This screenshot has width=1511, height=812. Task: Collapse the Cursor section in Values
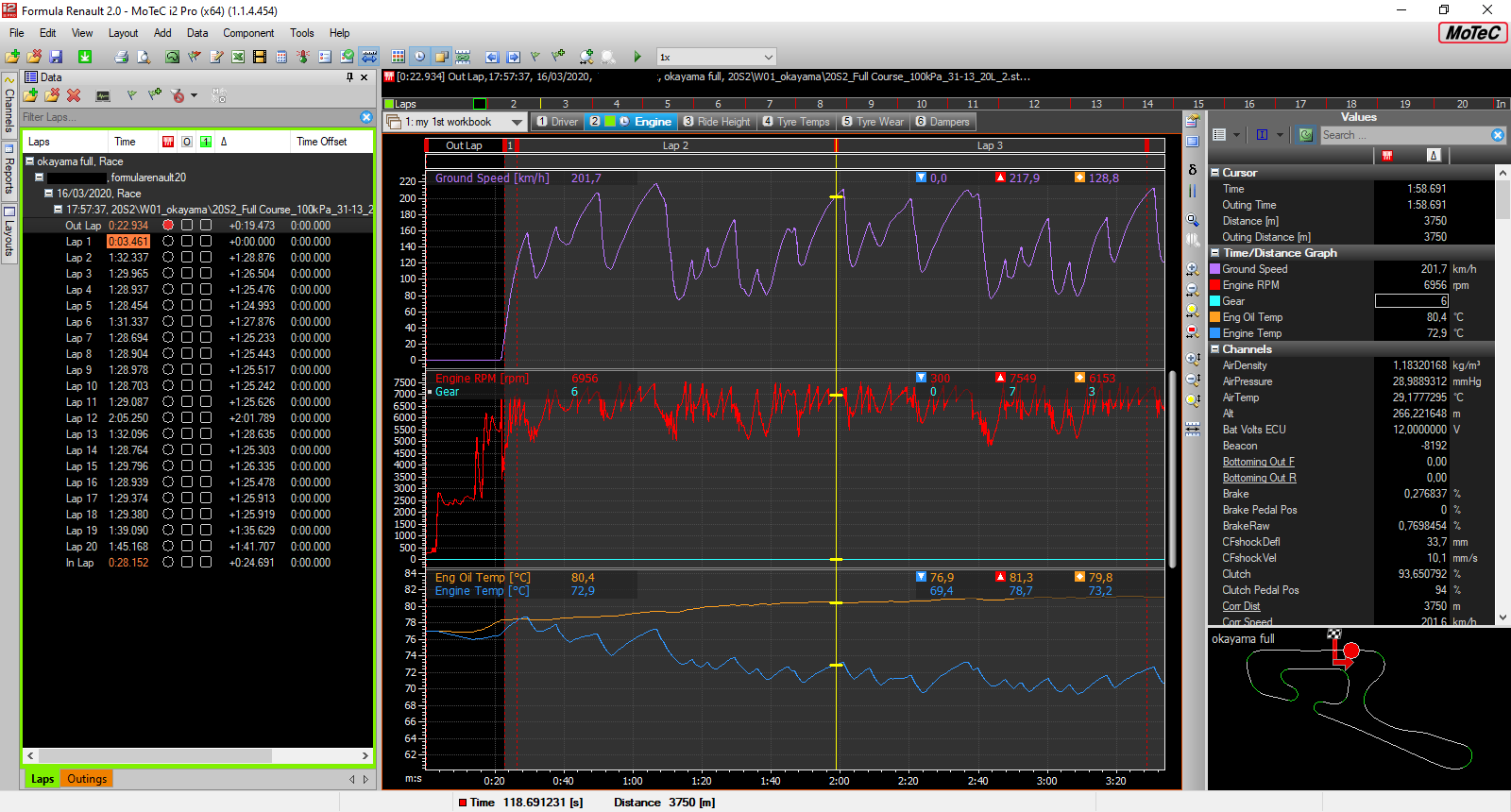click(1215, 173)
